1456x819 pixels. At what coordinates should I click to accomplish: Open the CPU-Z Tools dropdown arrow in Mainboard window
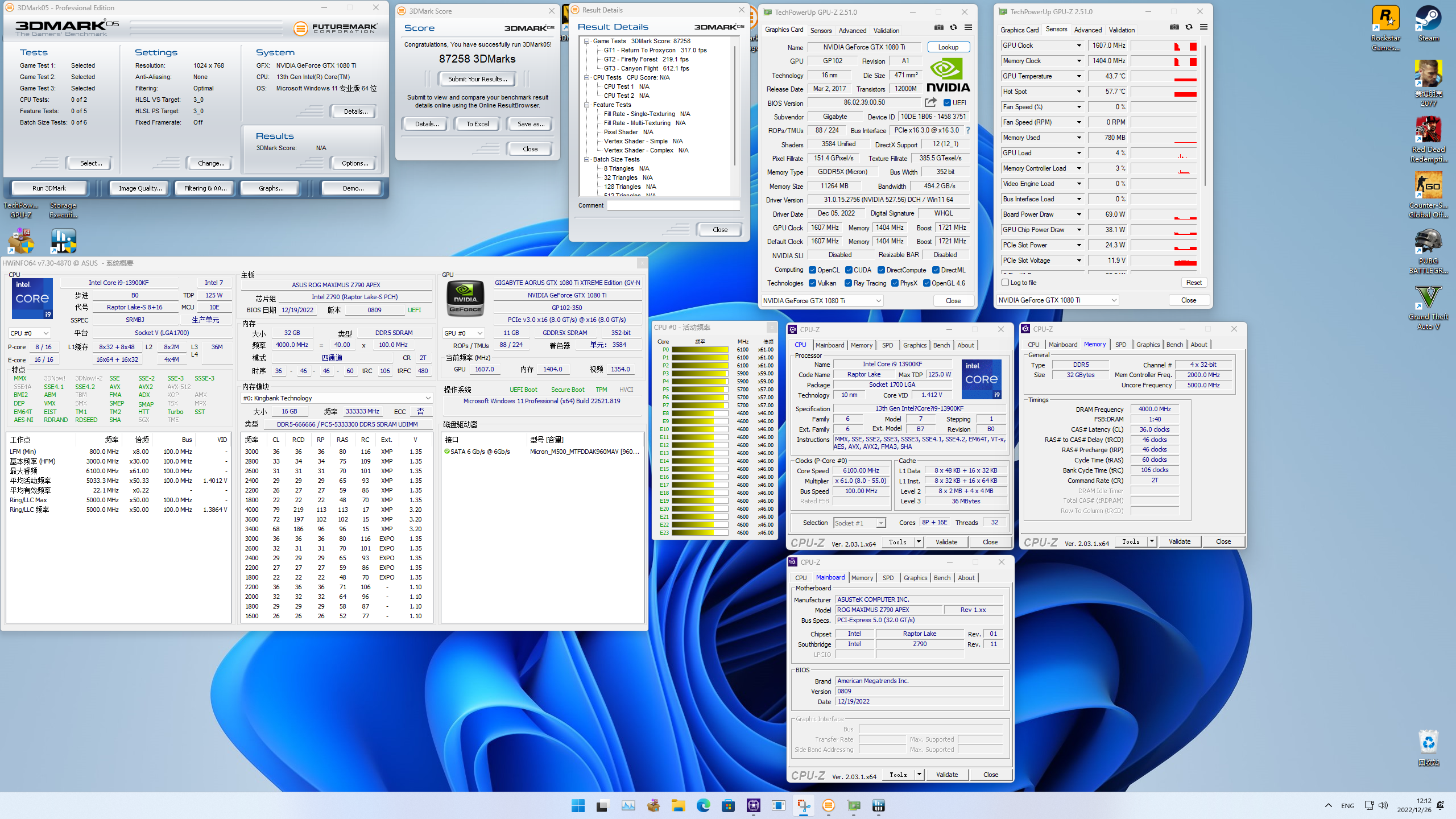tap(919, 775)
